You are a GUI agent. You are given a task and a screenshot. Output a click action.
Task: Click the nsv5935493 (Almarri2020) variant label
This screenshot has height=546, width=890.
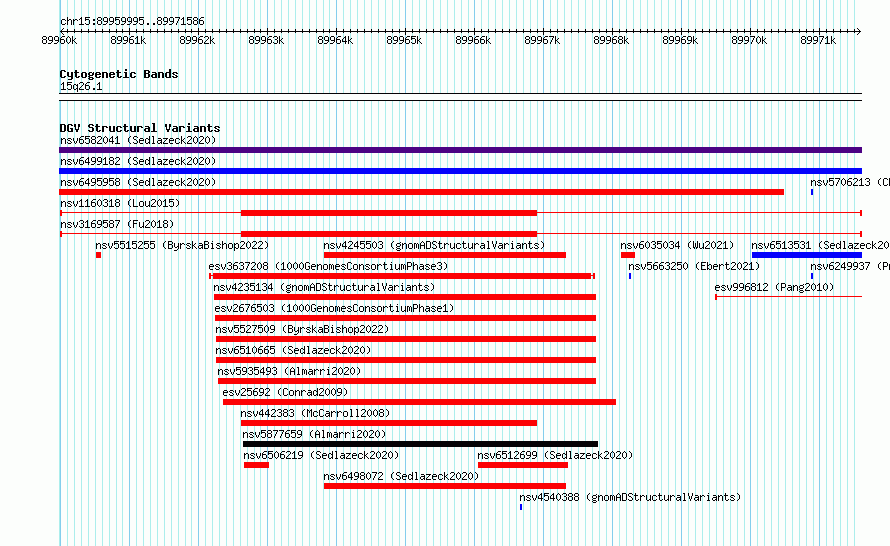click(x=289, y=371)
